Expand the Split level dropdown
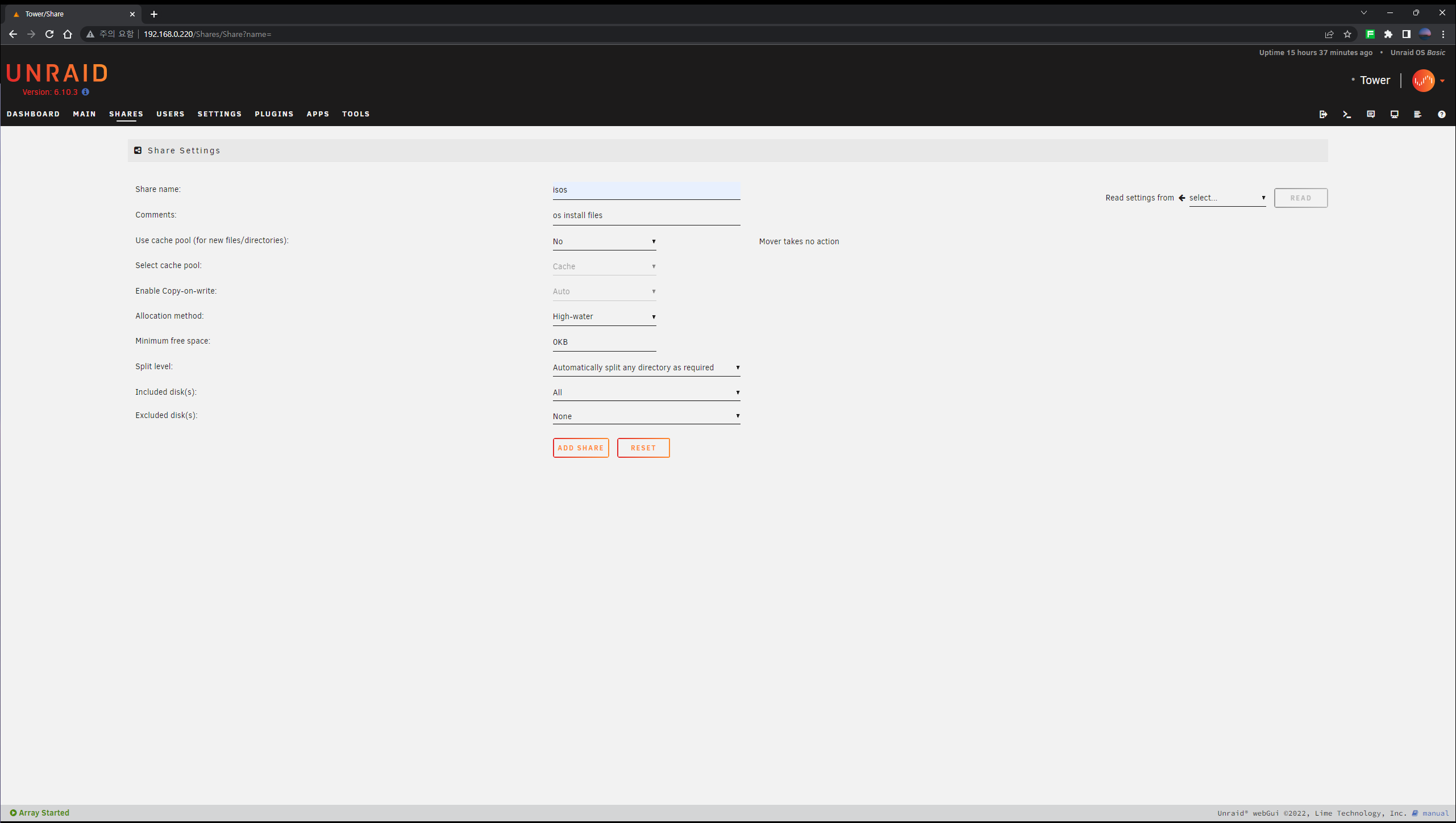Viewport: 1456px width, 823px height. tap(646, 367)
